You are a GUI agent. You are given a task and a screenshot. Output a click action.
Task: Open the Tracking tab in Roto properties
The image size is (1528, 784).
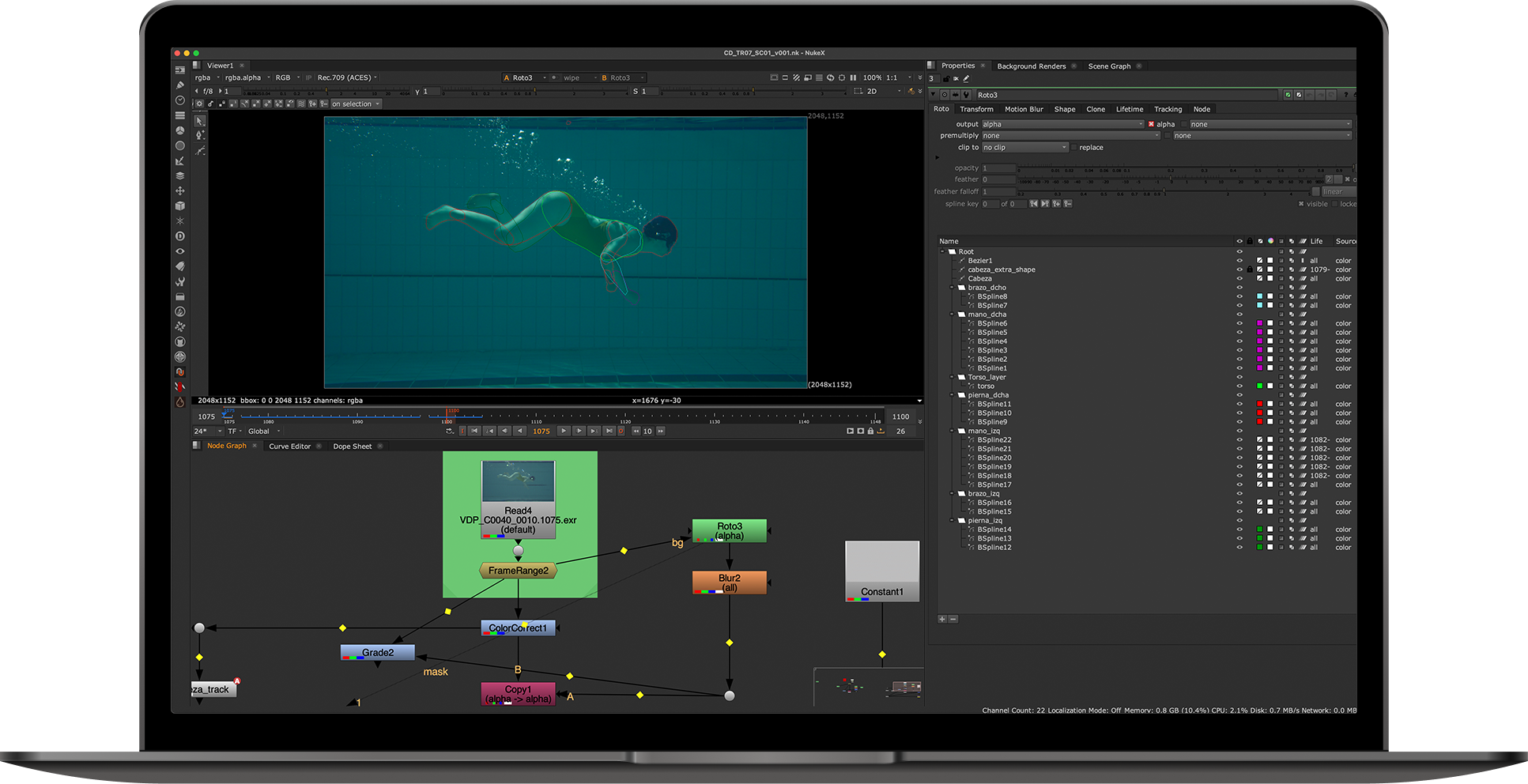pos(1168,109)
